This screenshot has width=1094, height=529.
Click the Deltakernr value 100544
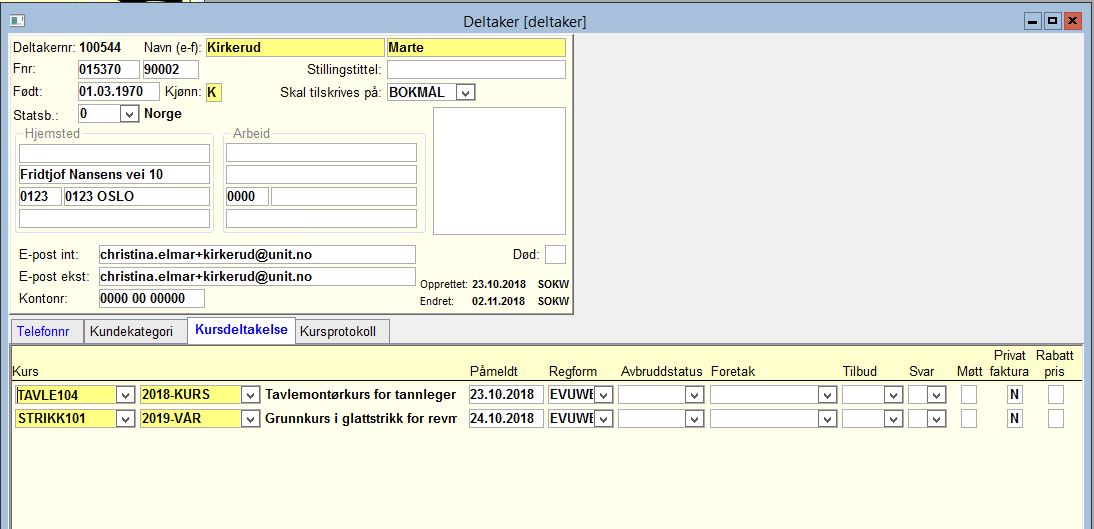pos(100,47)
